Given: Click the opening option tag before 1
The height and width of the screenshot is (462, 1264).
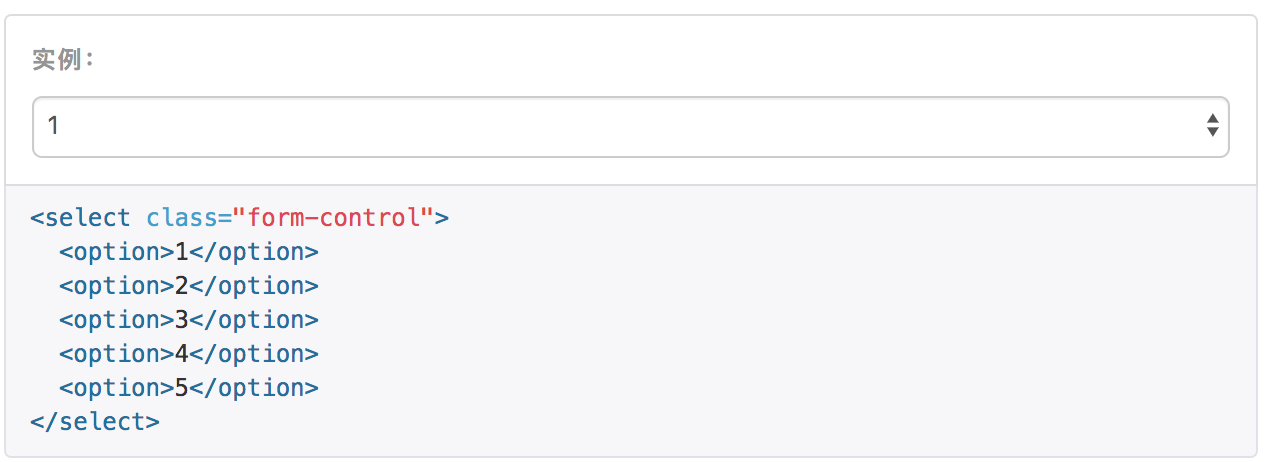Looking at the screenshot, I should (116, 252).
